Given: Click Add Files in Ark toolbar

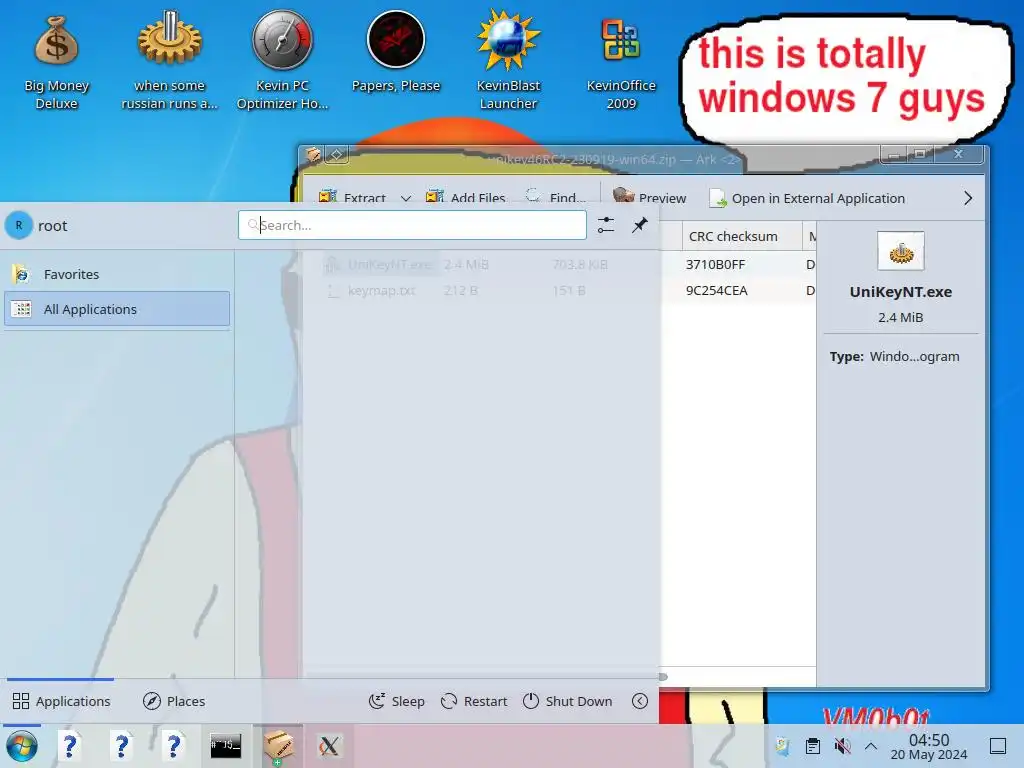Looking at the screenshot, I should [466, 197].
